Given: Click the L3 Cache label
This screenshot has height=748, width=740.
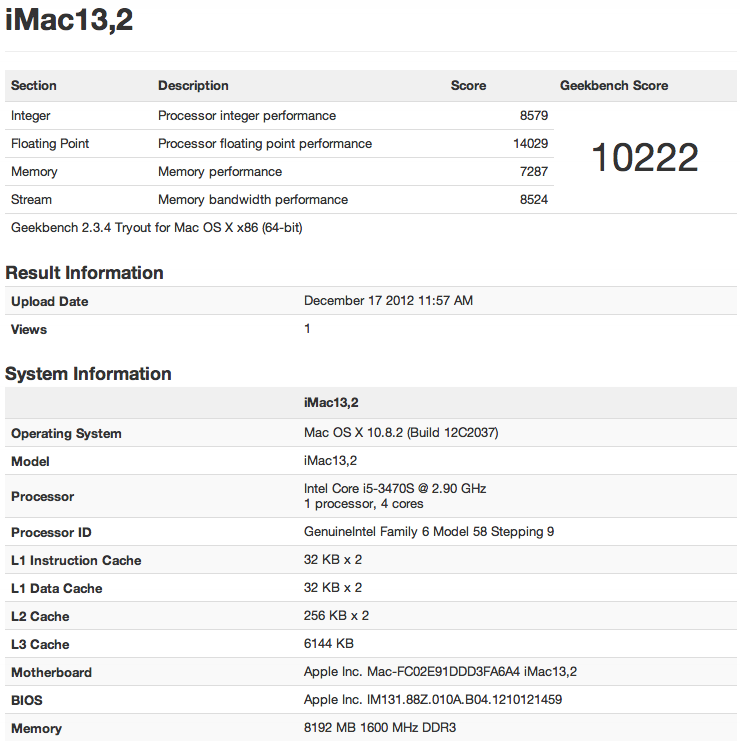Looking at the screenshot, I should tap(40, 645).
